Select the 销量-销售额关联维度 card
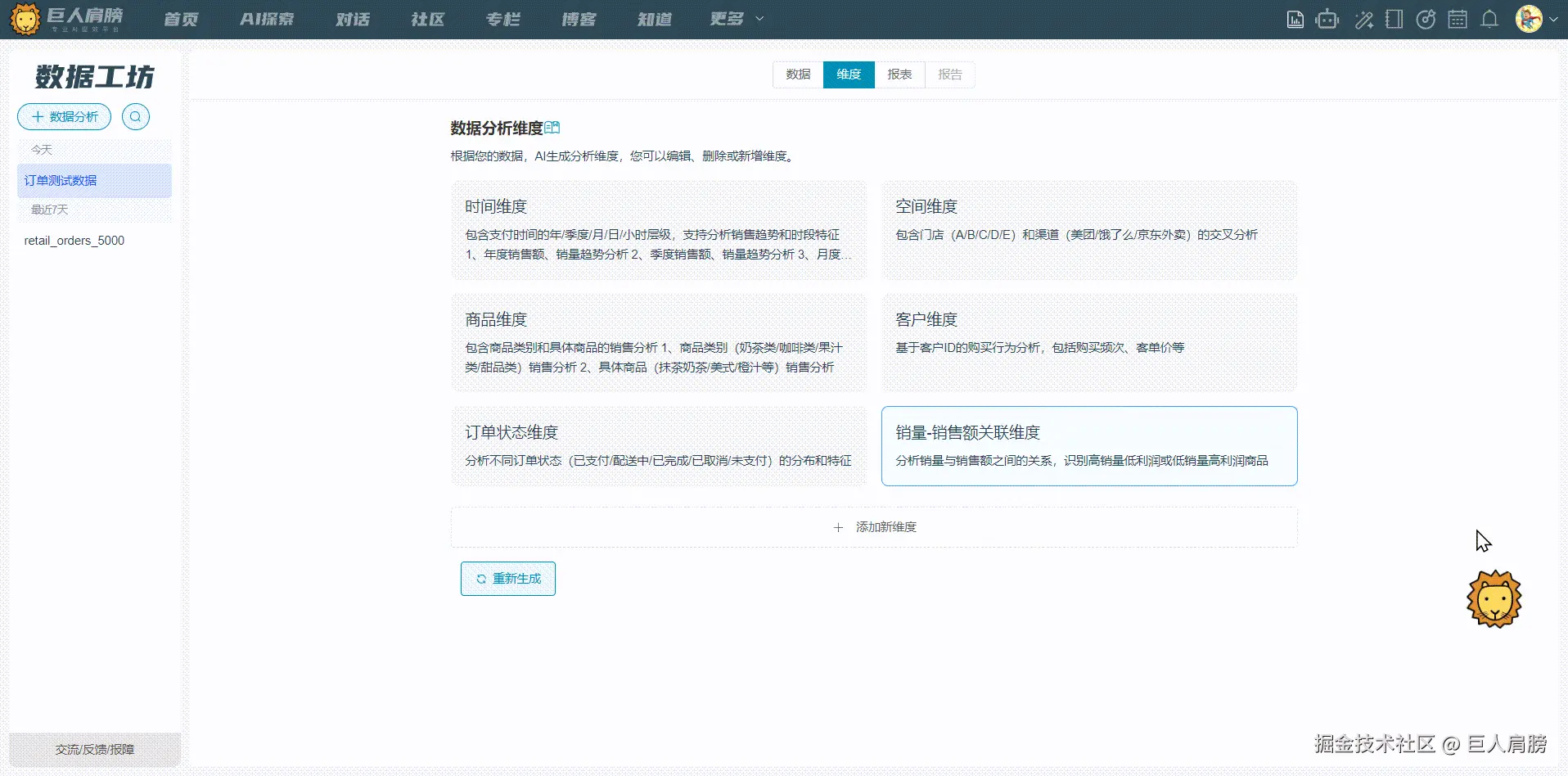 click(x=1088, y=445)
